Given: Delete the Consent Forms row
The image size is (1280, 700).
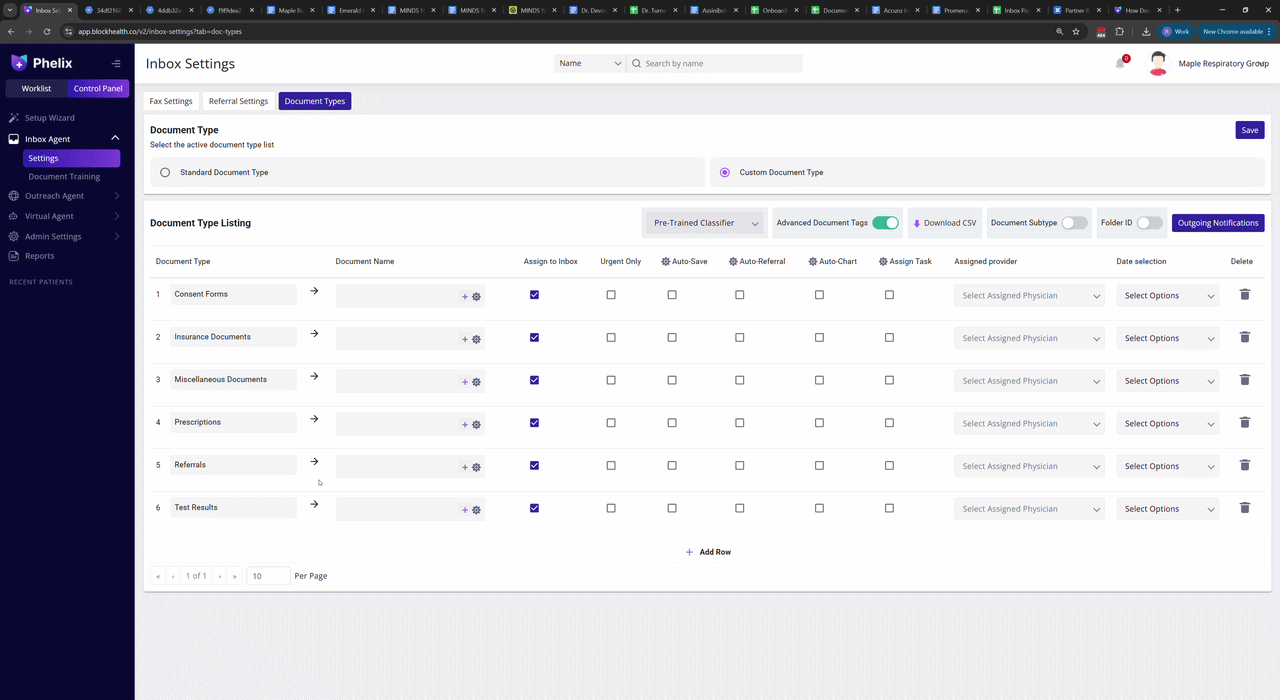Looking at the screenshot, I should tap(1244, 295).
